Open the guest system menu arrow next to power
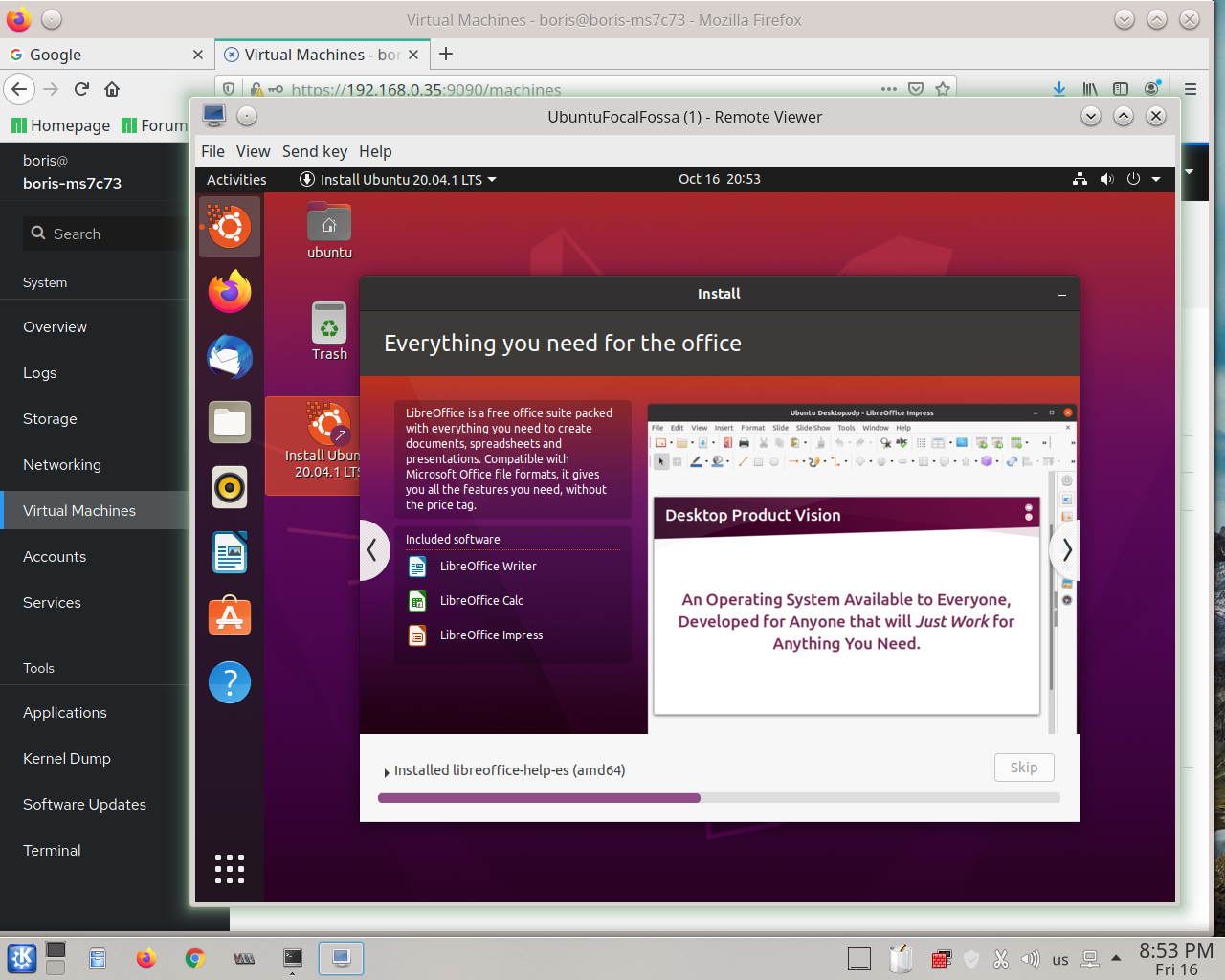Image resolution: width=1225 pixels, height=980 pixels. pos(1154,179)
